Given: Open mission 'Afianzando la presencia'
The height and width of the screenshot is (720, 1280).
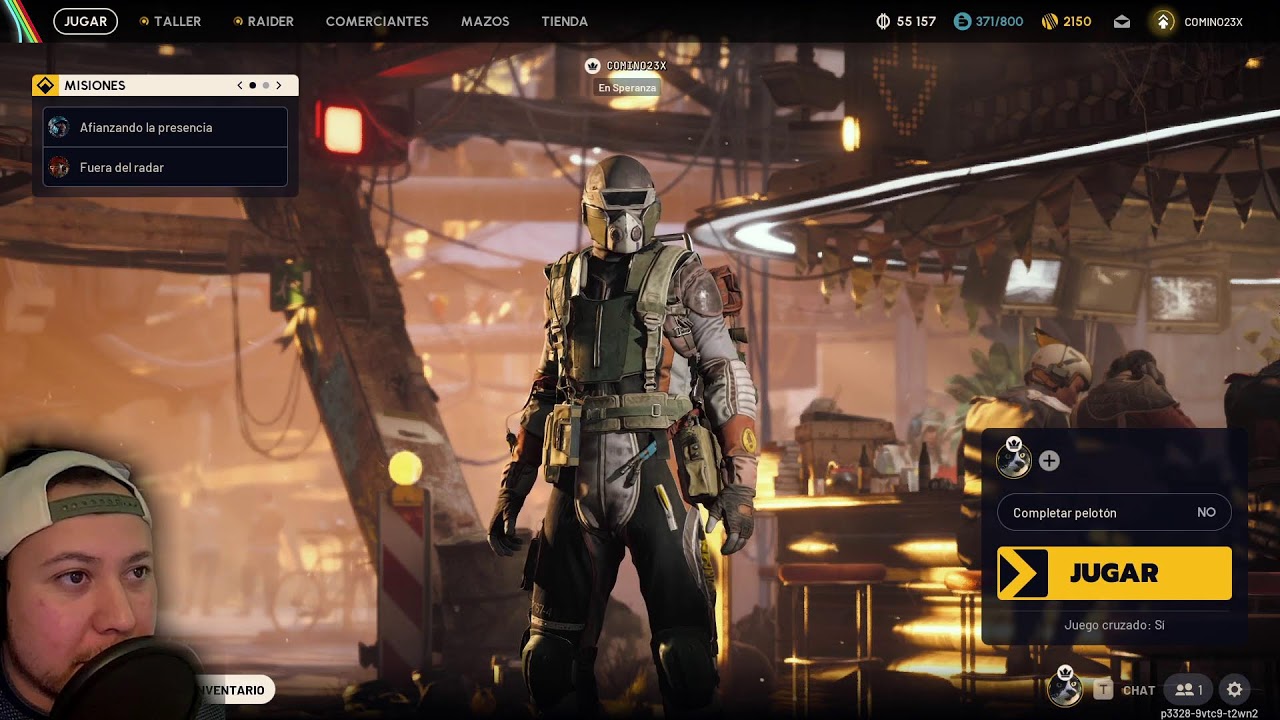Looking at the screenshot, I should tap(166, 127).
